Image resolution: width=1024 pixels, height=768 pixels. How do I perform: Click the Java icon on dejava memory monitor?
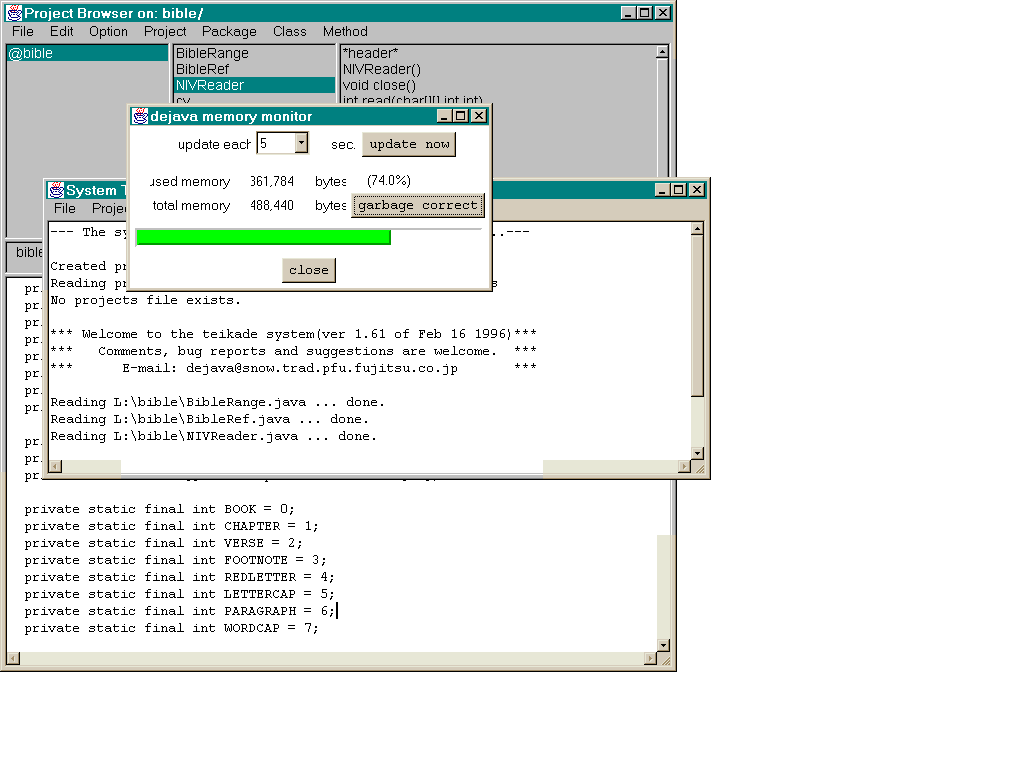coord(139,116)
